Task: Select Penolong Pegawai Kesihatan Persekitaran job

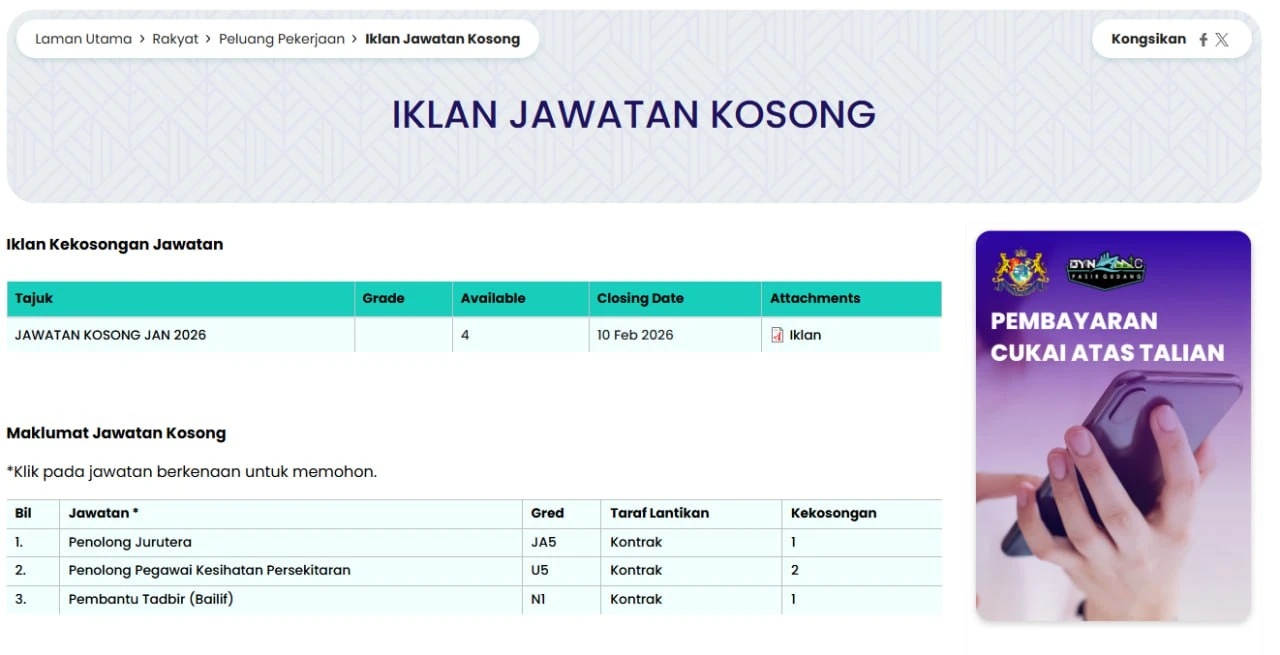Action: pyautogui.click(x=209, y=570)
